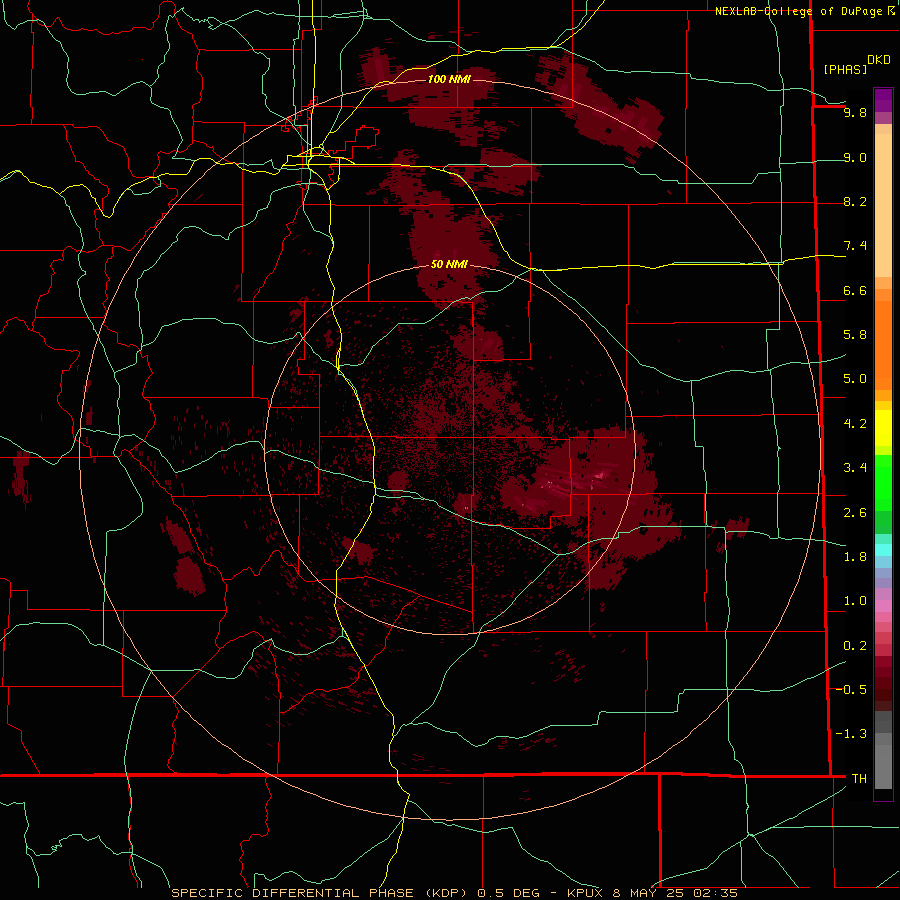Click the 8.2 legend value

(x=855, y=201)
